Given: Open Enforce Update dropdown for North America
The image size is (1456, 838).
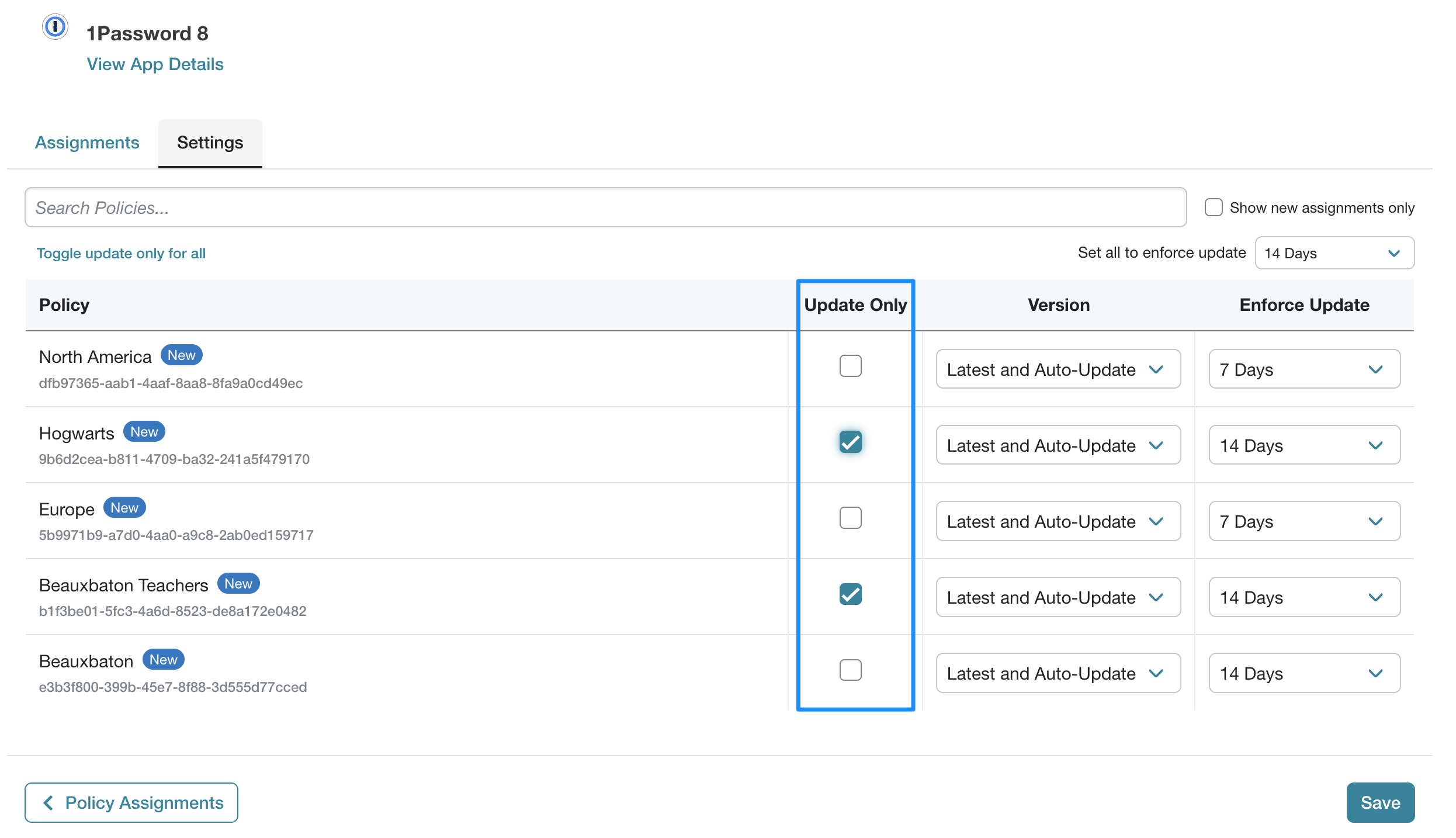Looking at the screenshot, I should [1304, 369].
